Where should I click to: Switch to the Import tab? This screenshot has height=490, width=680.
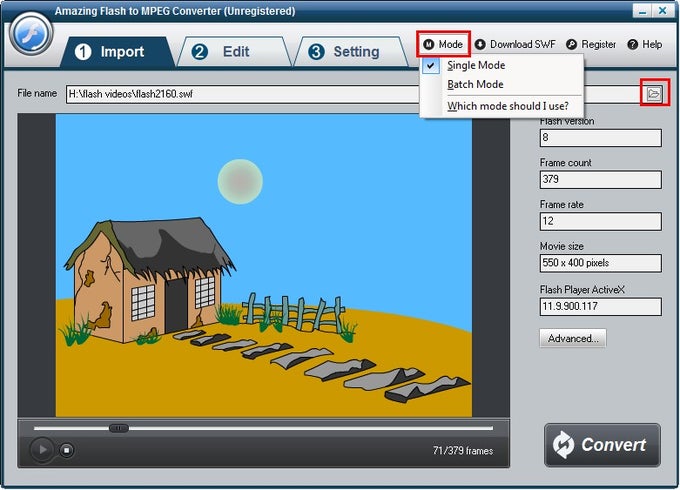coord(116,52)
